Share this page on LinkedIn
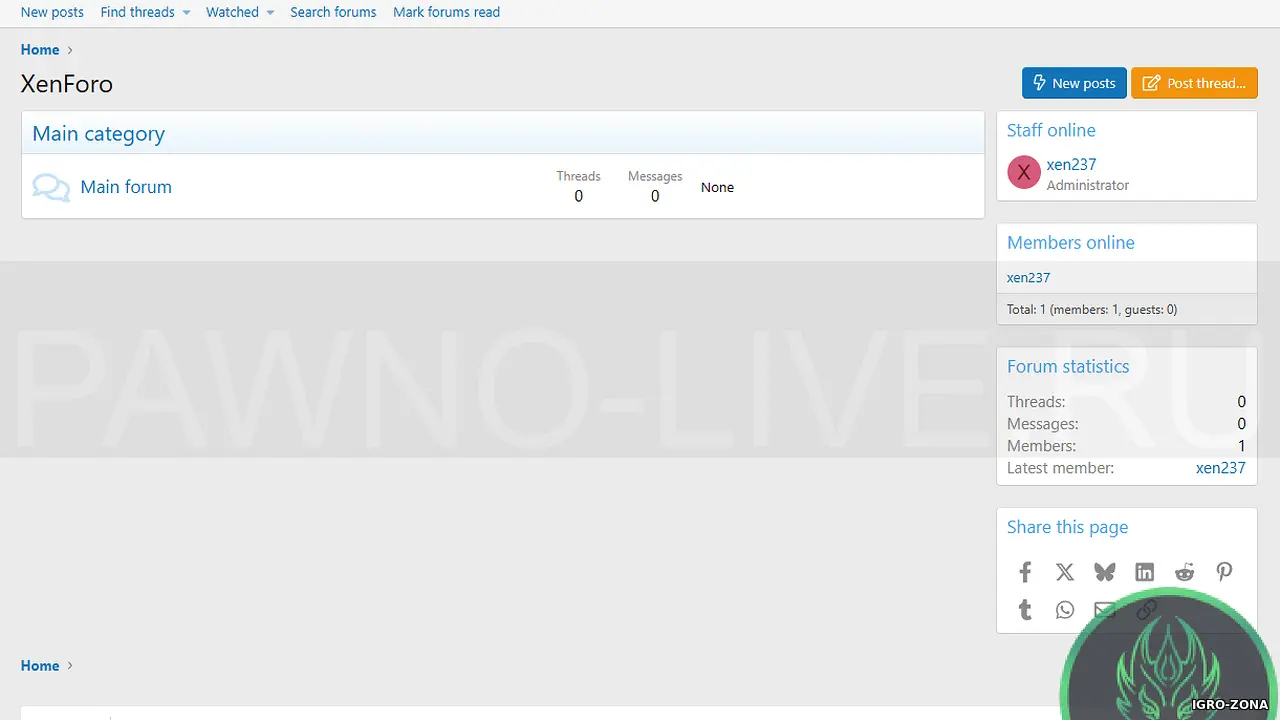Screen dimensions: 1280x720 1145,572
